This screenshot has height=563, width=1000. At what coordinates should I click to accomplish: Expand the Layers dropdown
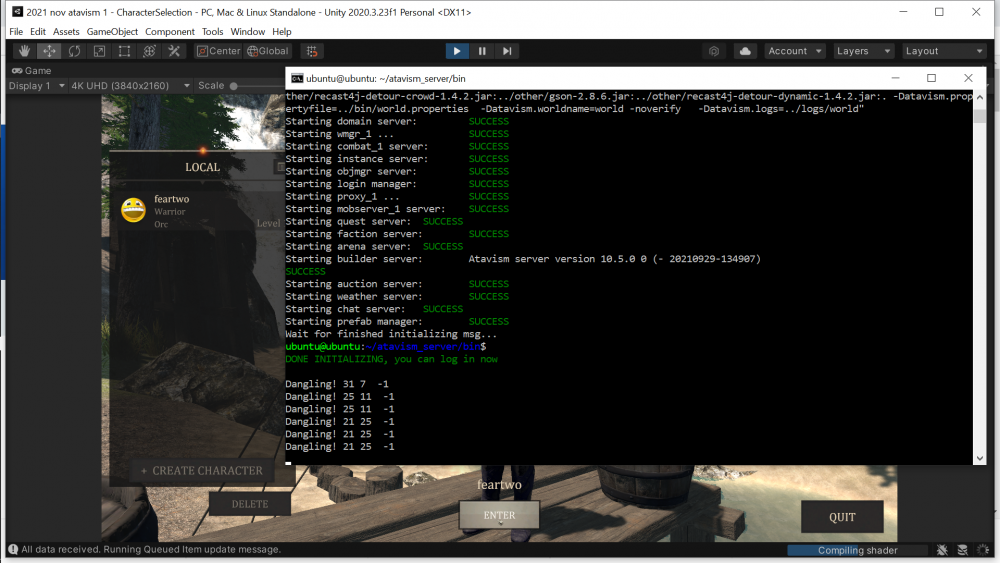tap(863, 51)
